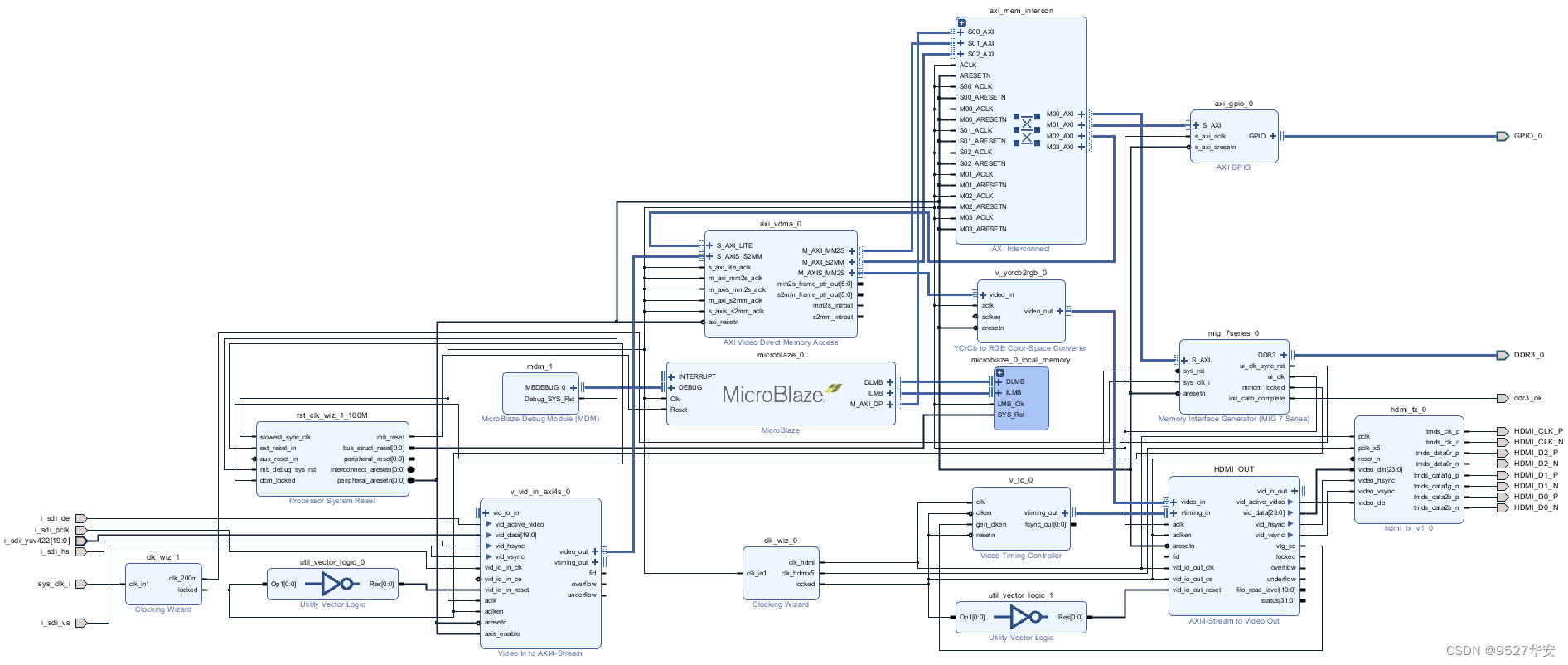Select the DDR3_0 external port symbol
Viewport: 1568px width, 665px height.
[x=1503, y=355]
